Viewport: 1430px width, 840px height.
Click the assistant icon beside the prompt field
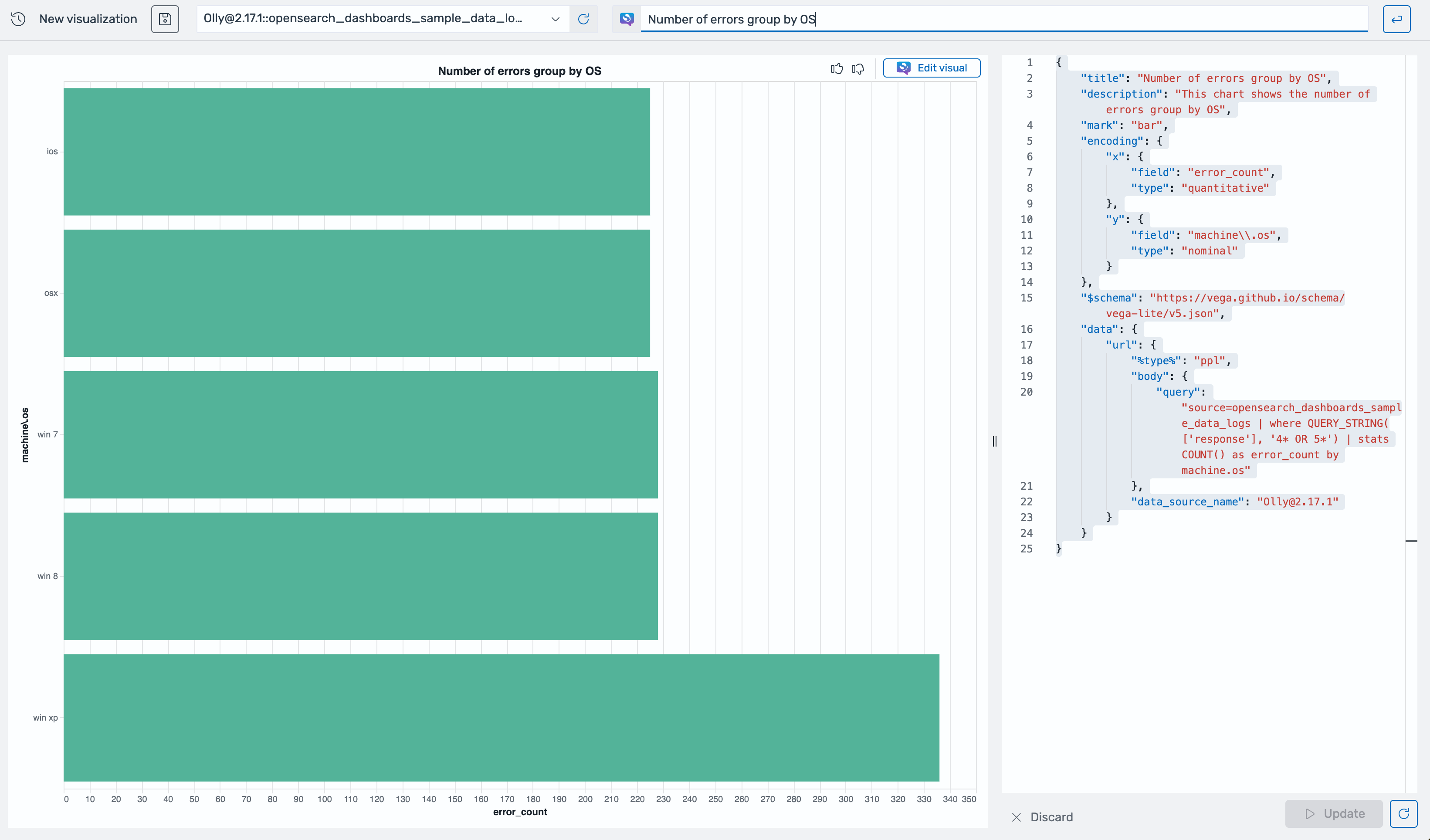(x=626, y=19)
